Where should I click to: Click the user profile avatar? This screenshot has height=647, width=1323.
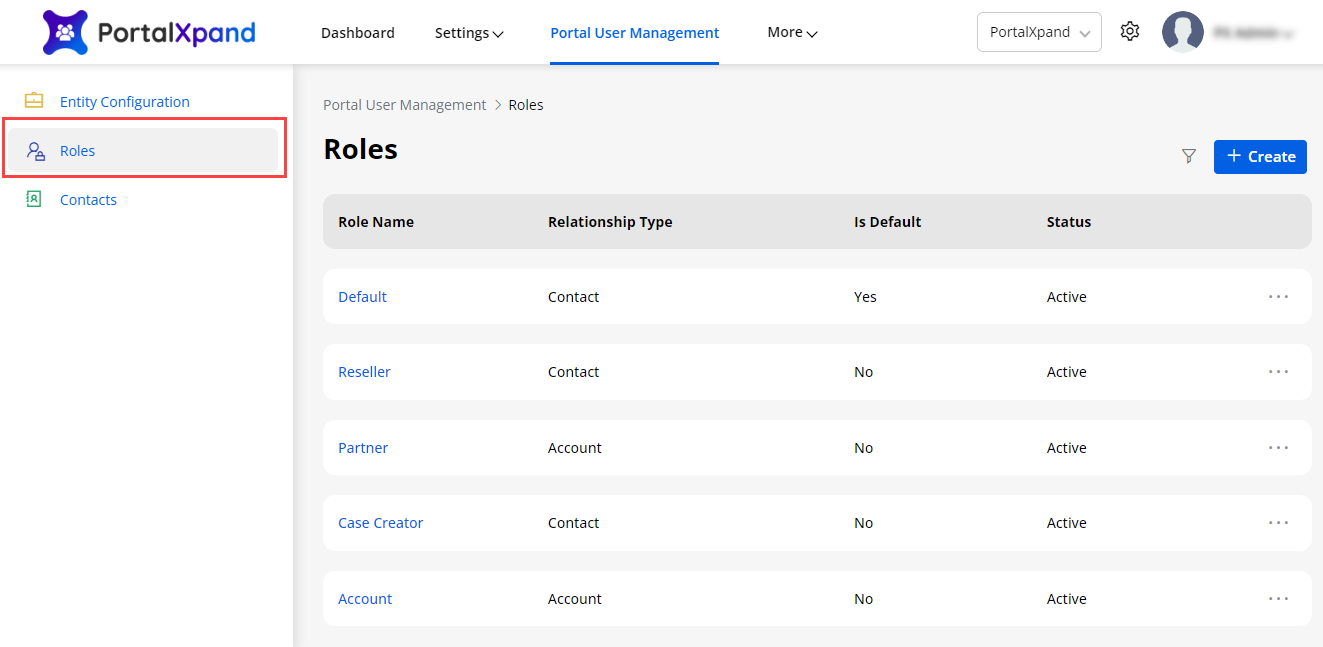(1182, 32)
